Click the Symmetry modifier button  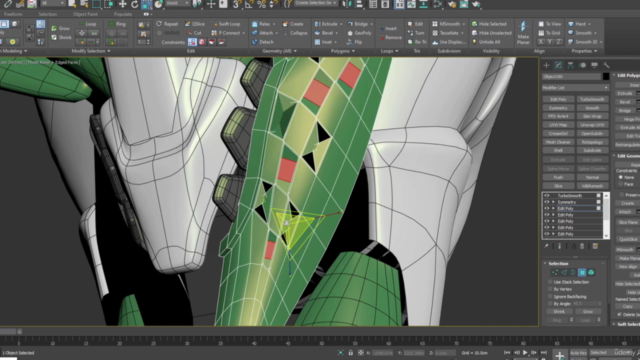[558, 108]
